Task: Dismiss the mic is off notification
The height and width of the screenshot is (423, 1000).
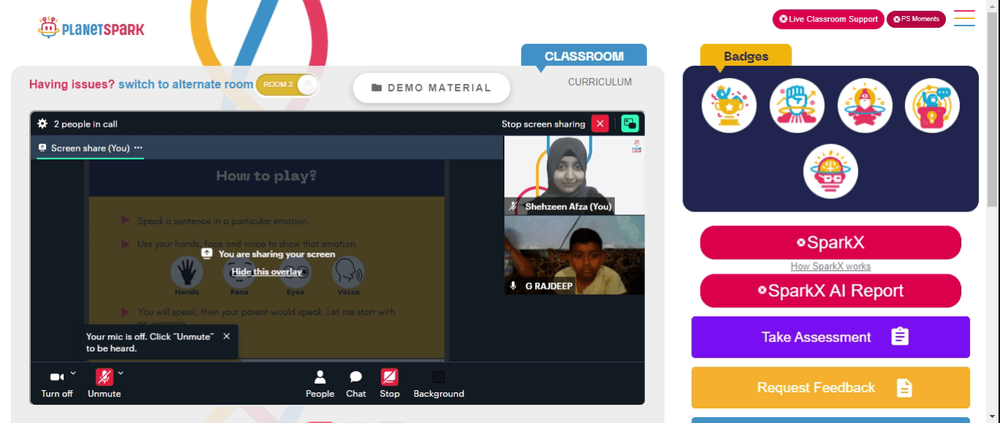Action: 226,336
